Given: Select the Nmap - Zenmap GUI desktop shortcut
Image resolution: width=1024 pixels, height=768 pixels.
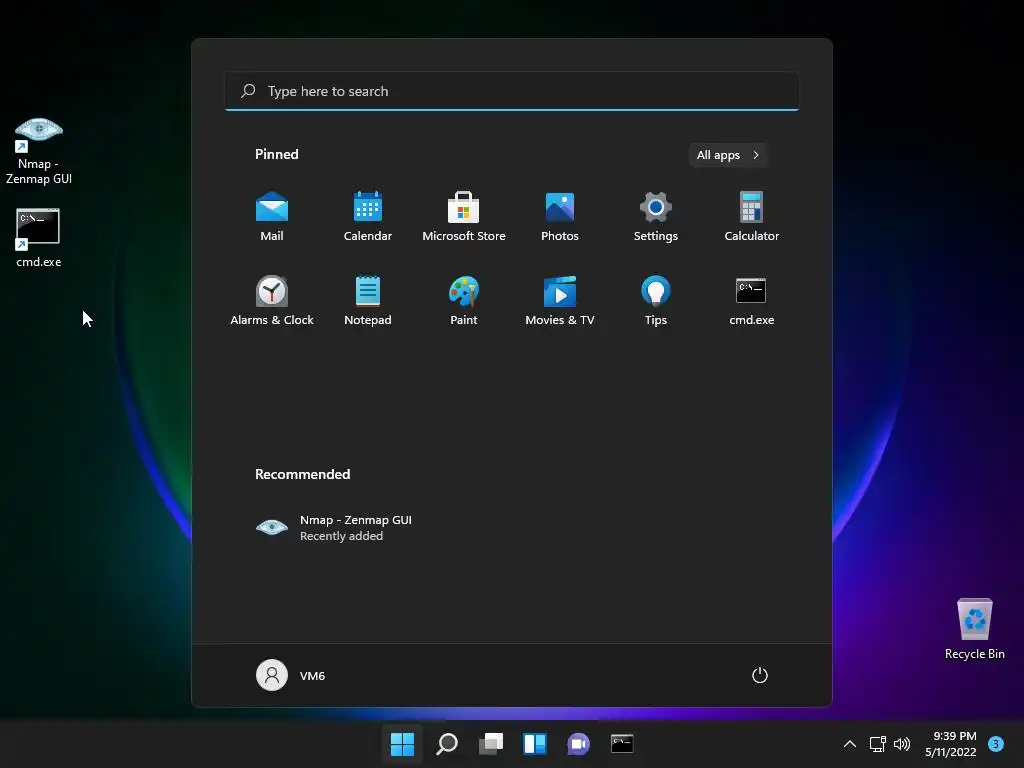Looking at the screenshot, I should (39, 152).
